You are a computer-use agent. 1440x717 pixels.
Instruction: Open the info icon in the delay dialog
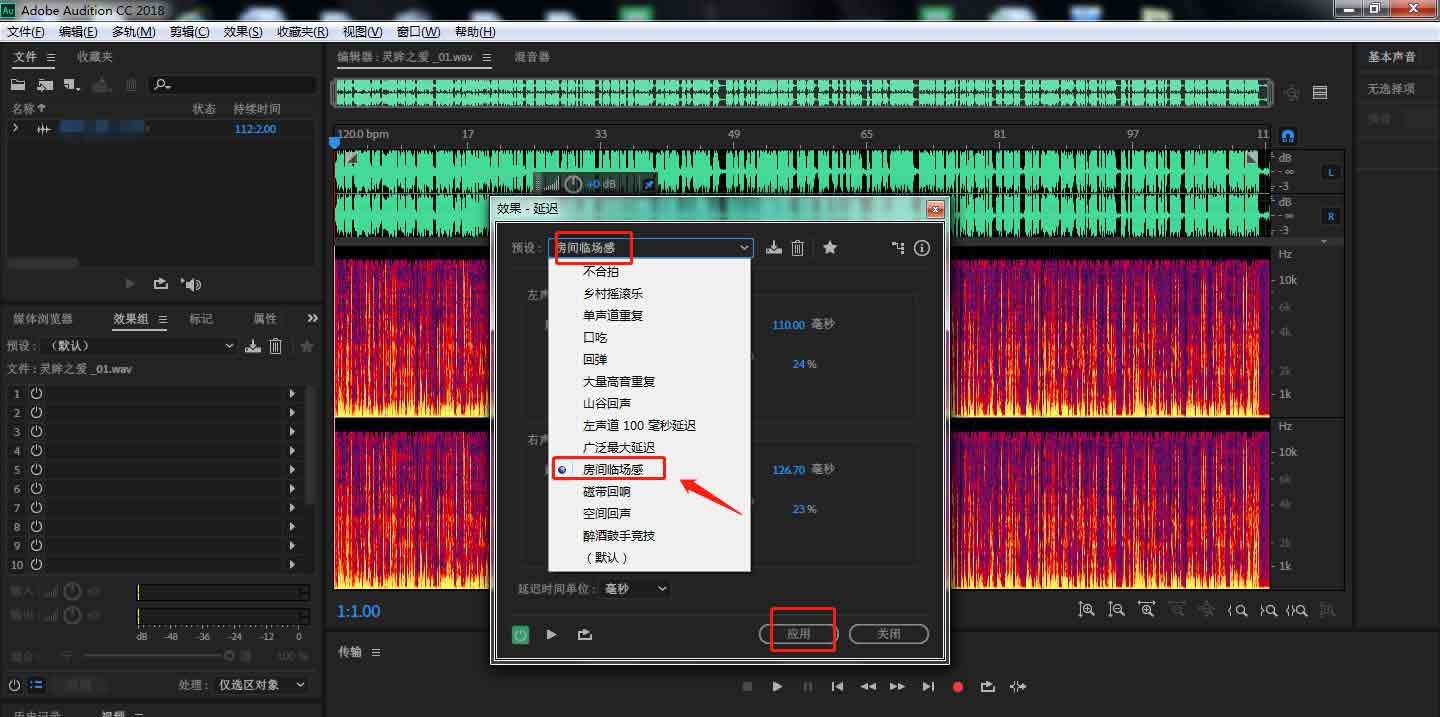pos(922,248)
